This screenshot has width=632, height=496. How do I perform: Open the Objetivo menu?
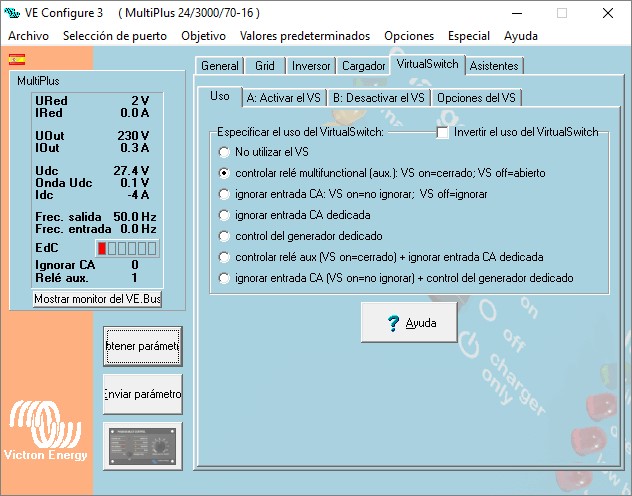(x=203, y=36)
